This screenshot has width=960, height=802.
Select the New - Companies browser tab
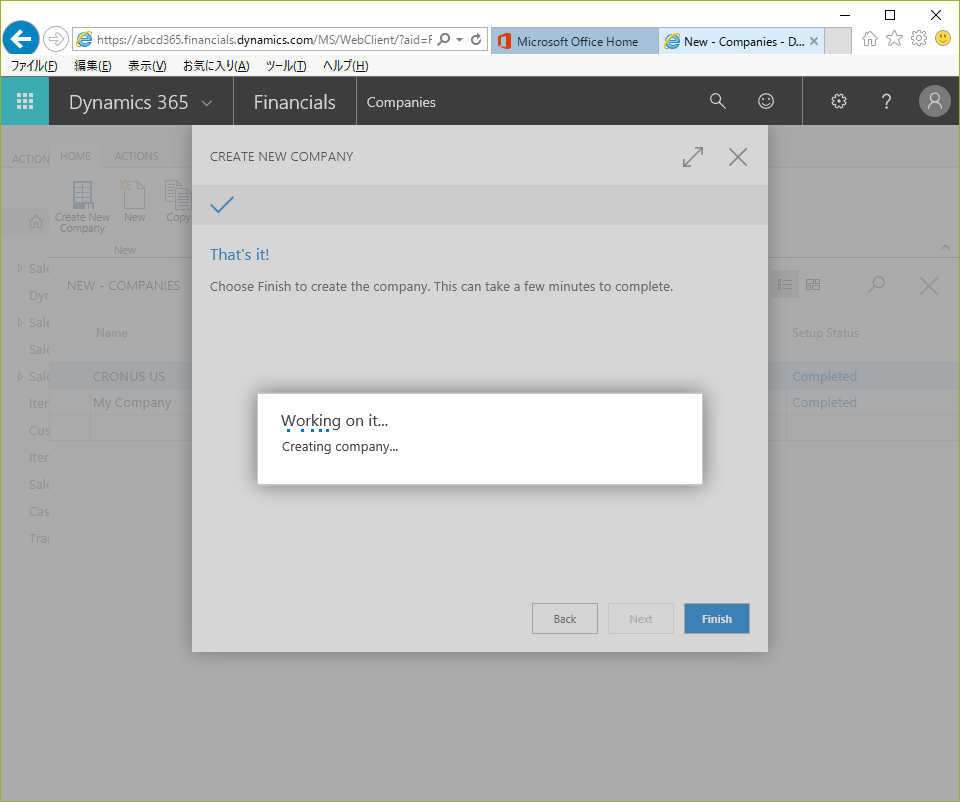742,41
